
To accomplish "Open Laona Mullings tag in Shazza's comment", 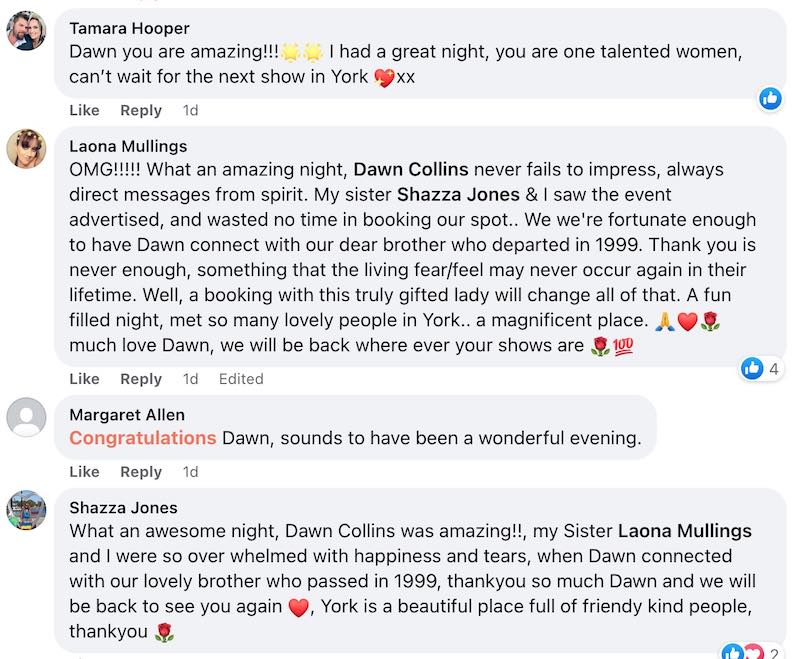I will [x=684, y=531].
